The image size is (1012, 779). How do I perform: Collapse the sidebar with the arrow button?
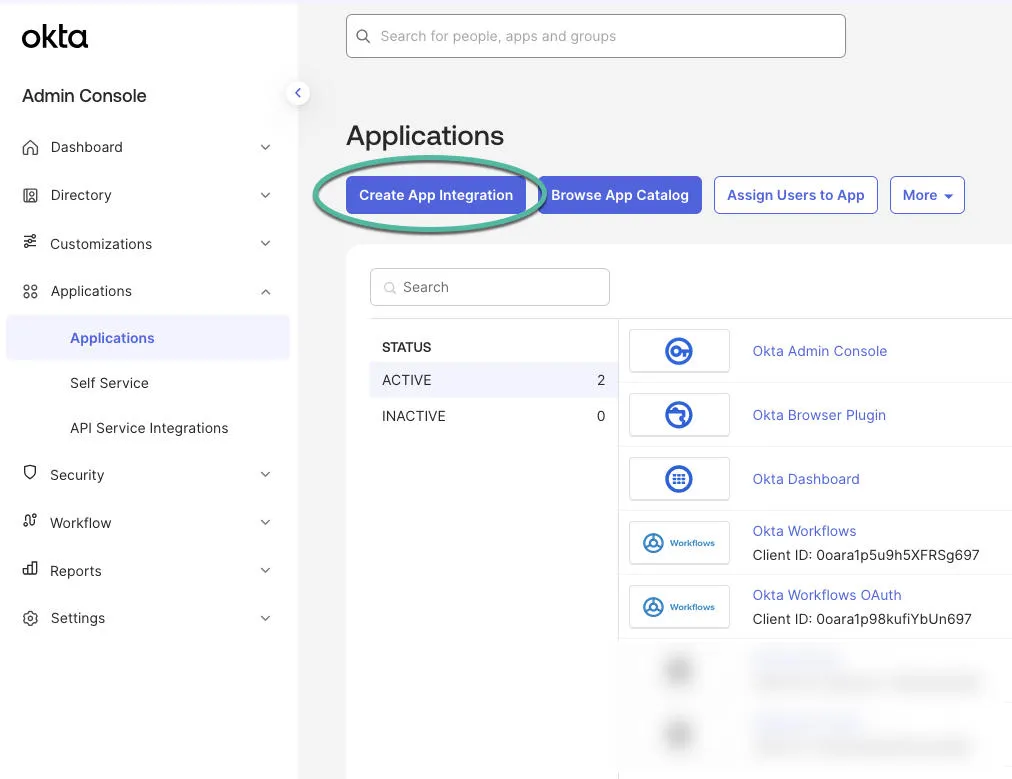click(x=298, y=93)
